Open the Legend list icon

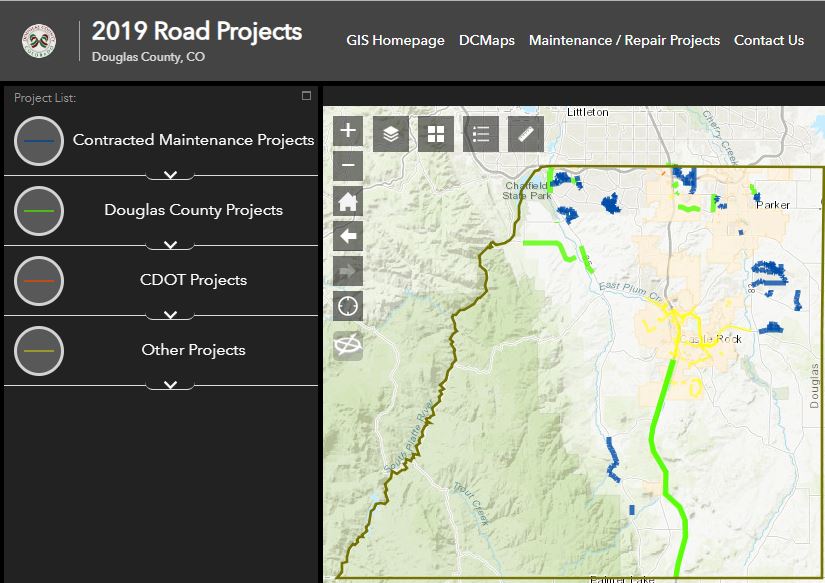(x=481, y=134)
